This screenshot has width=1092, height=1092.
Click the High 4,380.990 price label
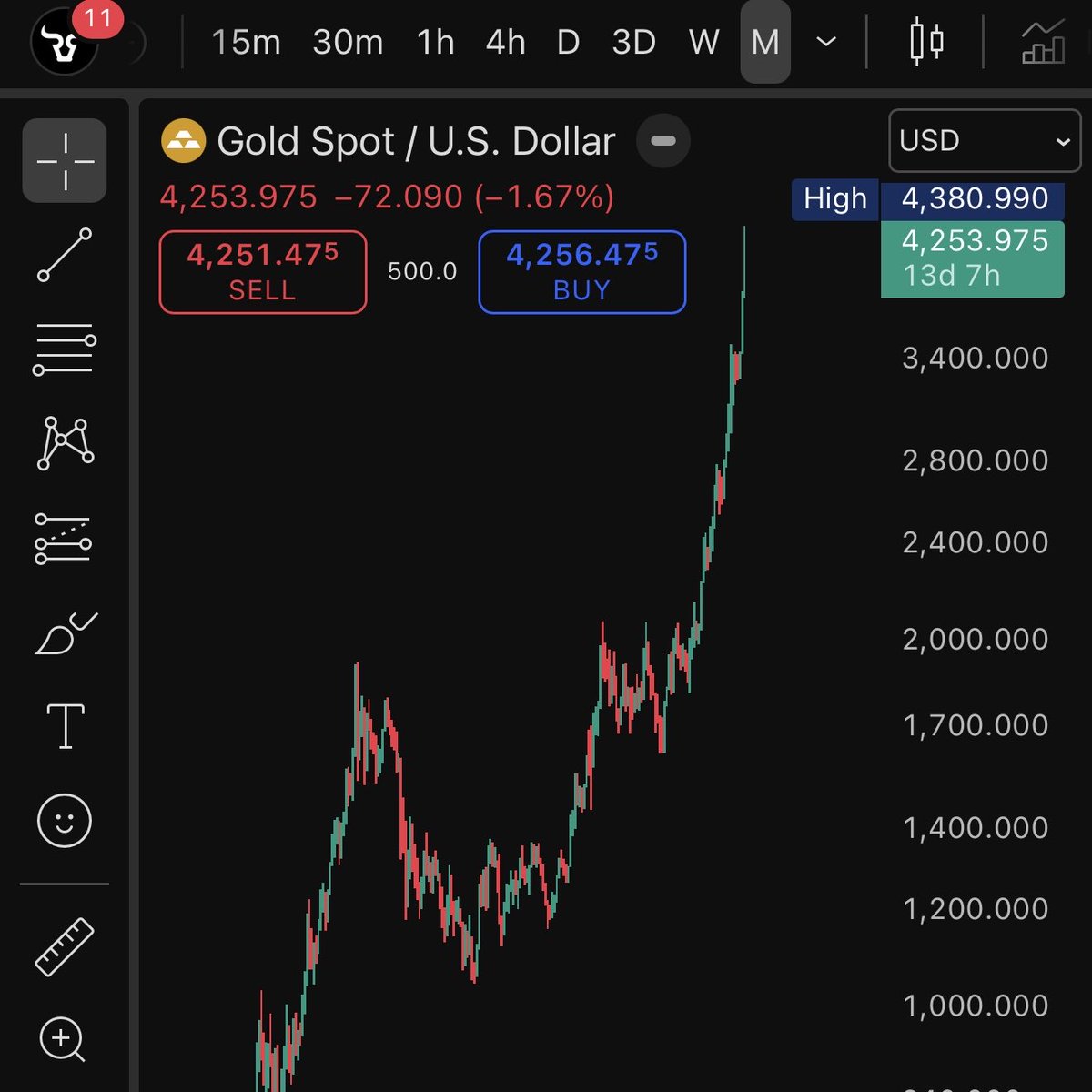[927, 198]
